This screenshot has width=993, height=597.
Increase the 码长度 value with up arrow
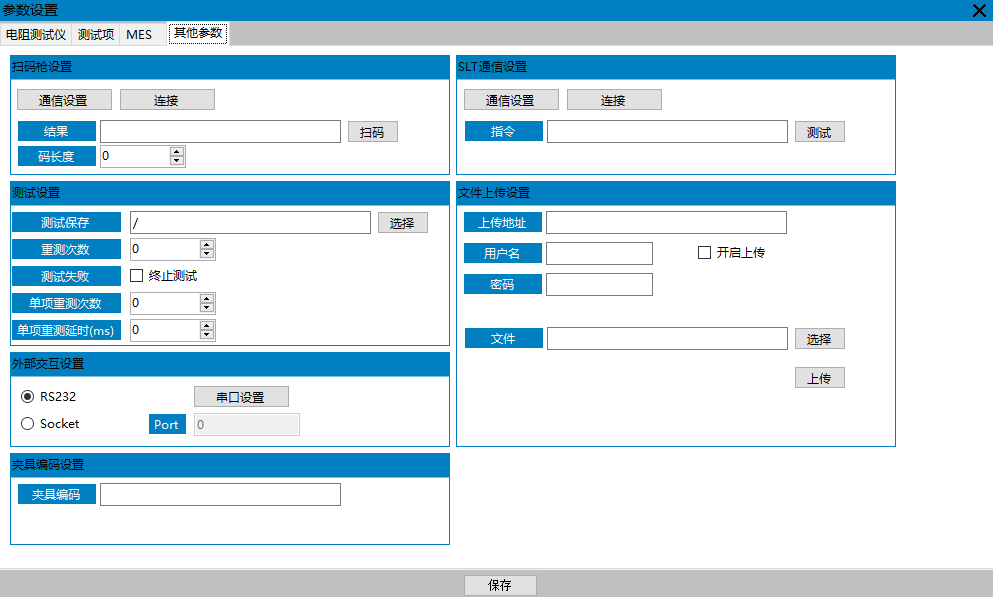[x=177, y=151]
